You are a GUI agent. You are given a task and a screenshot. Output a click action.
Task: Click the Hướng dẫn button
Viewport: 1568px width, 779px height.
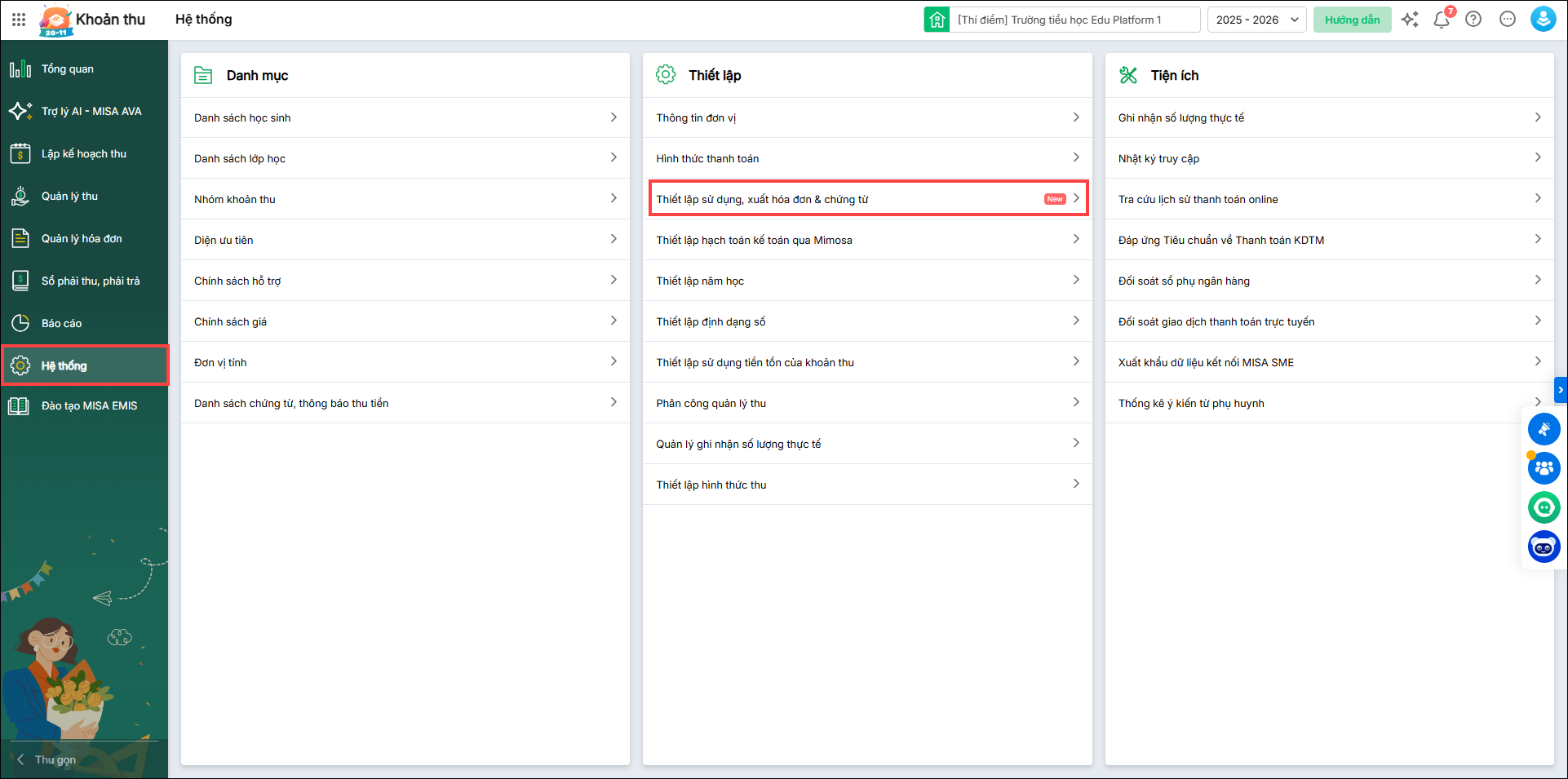click(1352, 20)
